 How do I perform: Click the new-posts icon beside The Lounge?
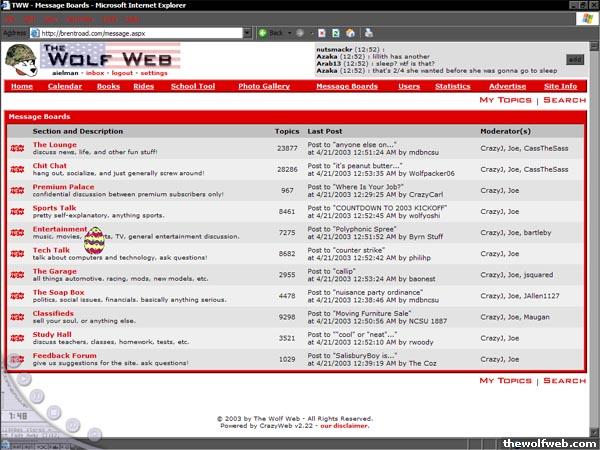[x=17, y=149]
